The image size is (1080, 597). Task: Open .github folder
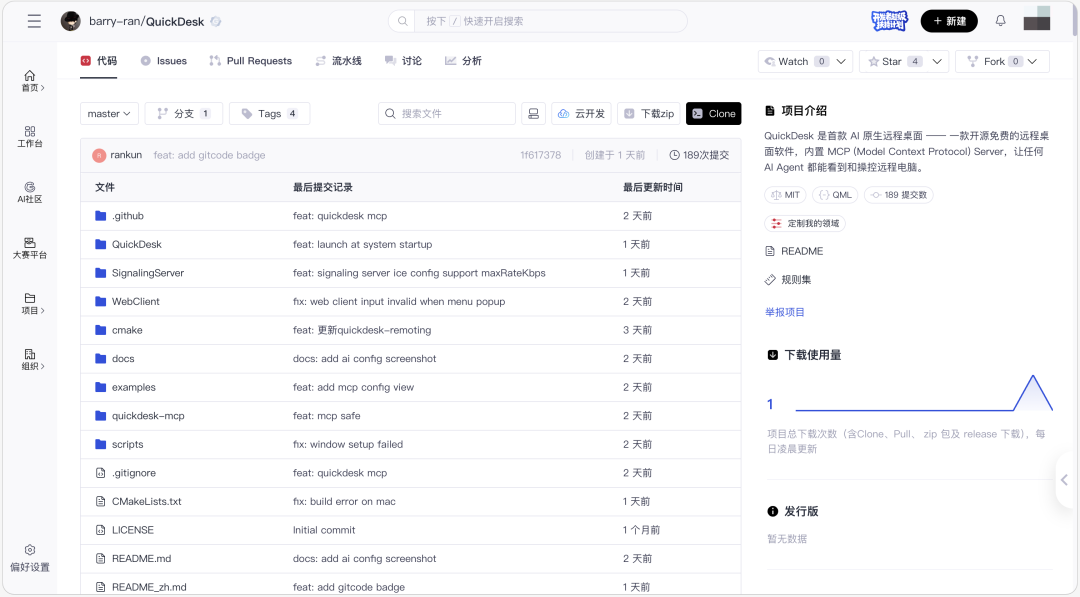tap(127, 216)
